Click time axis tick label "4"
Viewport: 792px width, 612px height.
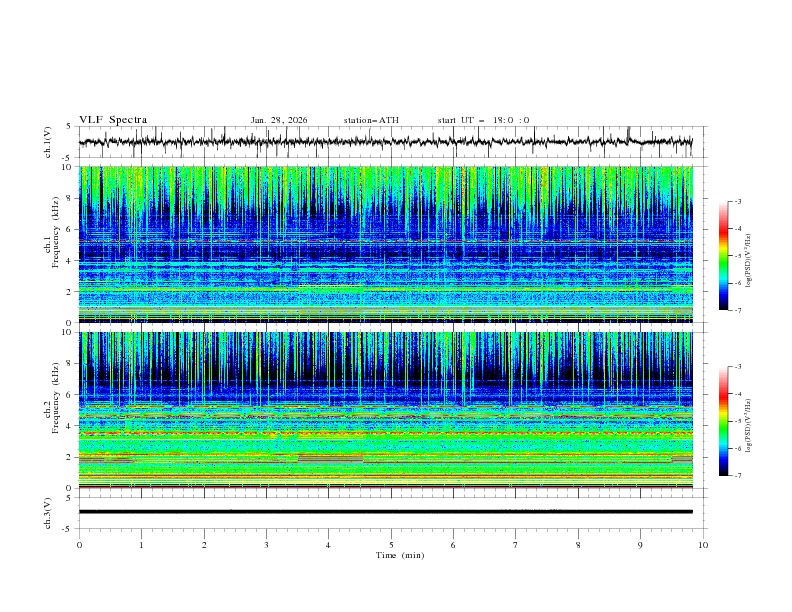point(328,545)
